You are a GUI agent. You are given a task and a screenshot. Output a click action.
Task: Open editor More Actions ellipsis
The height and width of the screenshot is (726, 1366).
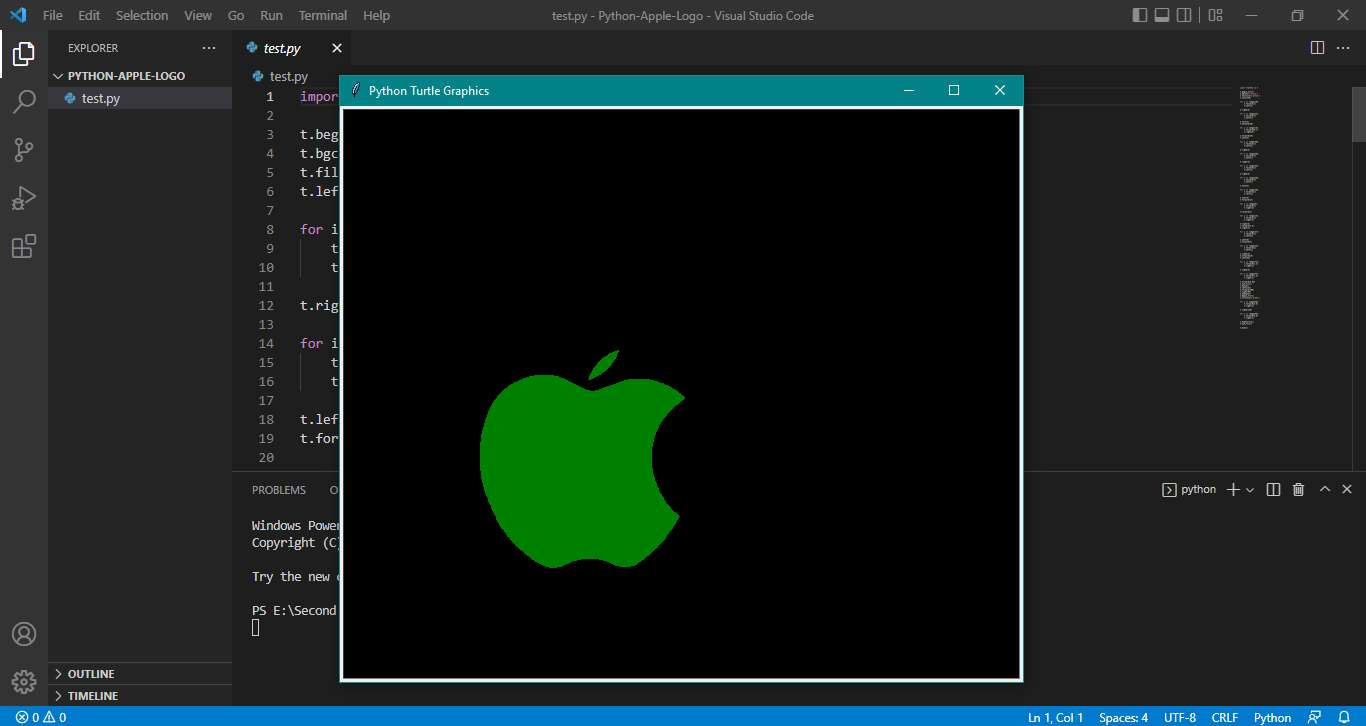click(1343, 48)
